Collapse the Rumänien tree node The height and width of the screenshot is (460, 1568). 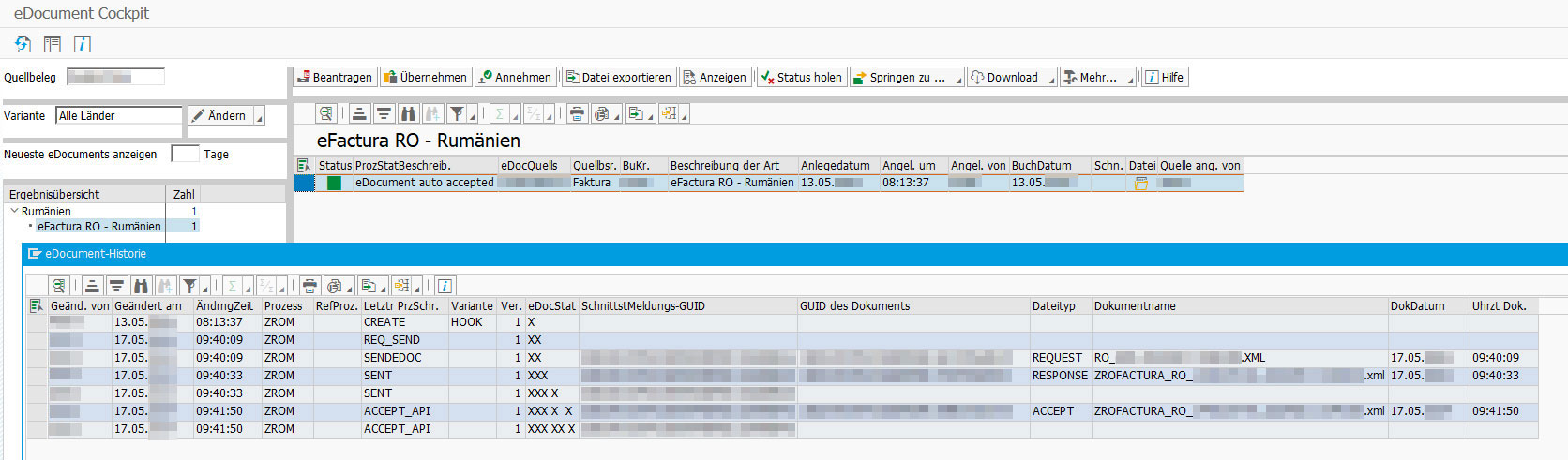(x=14, y=212)
